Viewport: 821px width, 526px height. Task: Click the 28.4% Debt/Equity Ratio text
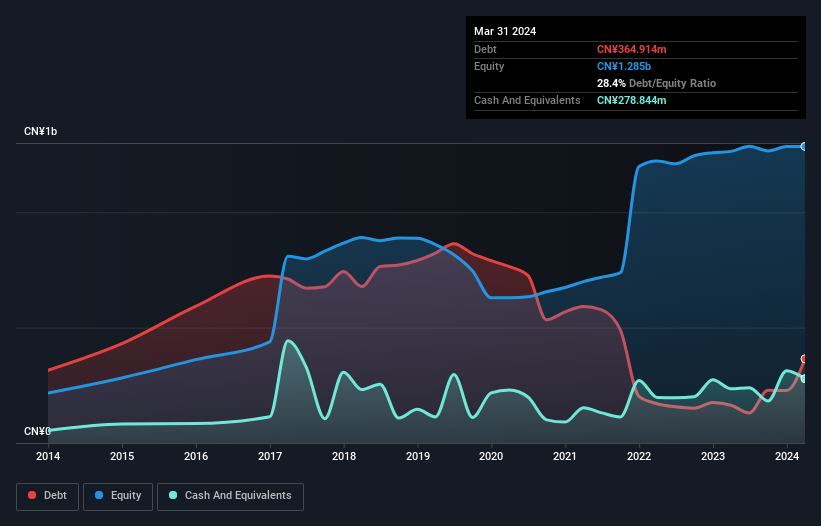(x=656, y=83)
